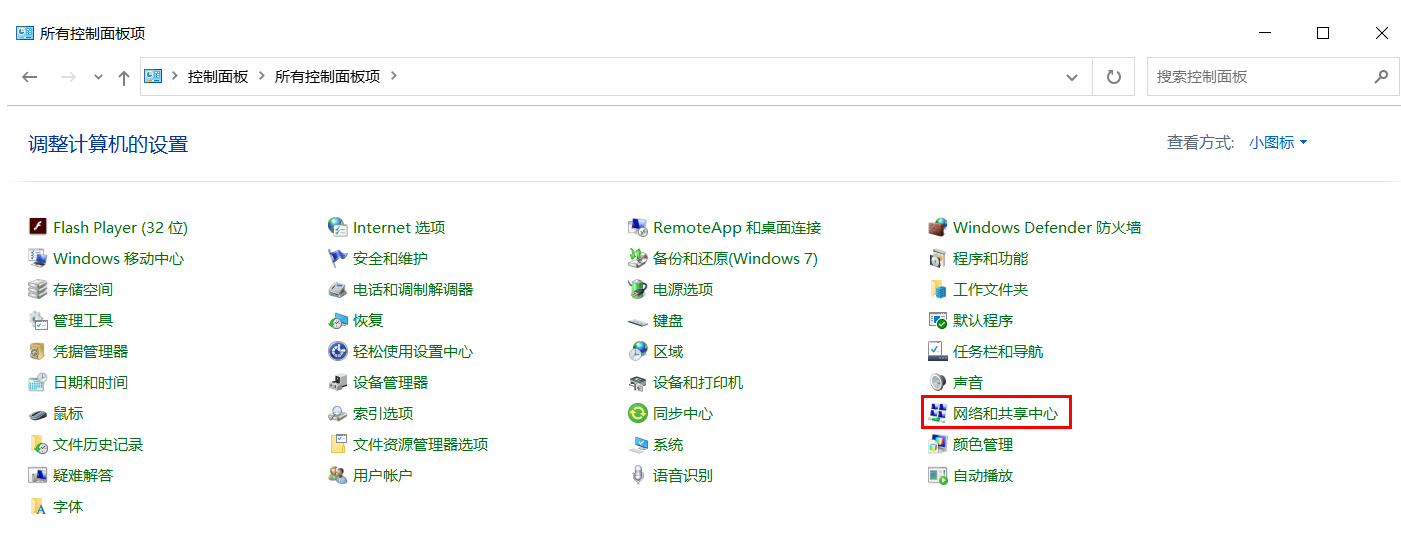
Task: Go up one level with up arrow
Action: pos(124,77)
